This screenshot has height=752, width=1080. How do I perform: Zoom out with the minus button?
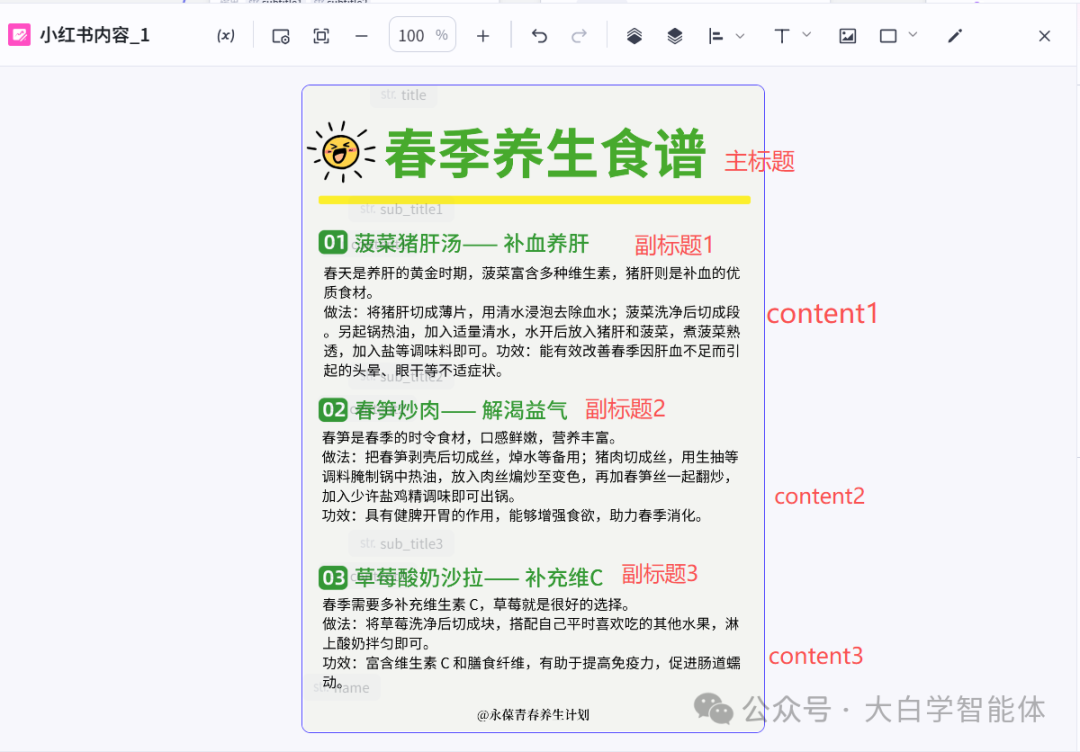point(361,36)
